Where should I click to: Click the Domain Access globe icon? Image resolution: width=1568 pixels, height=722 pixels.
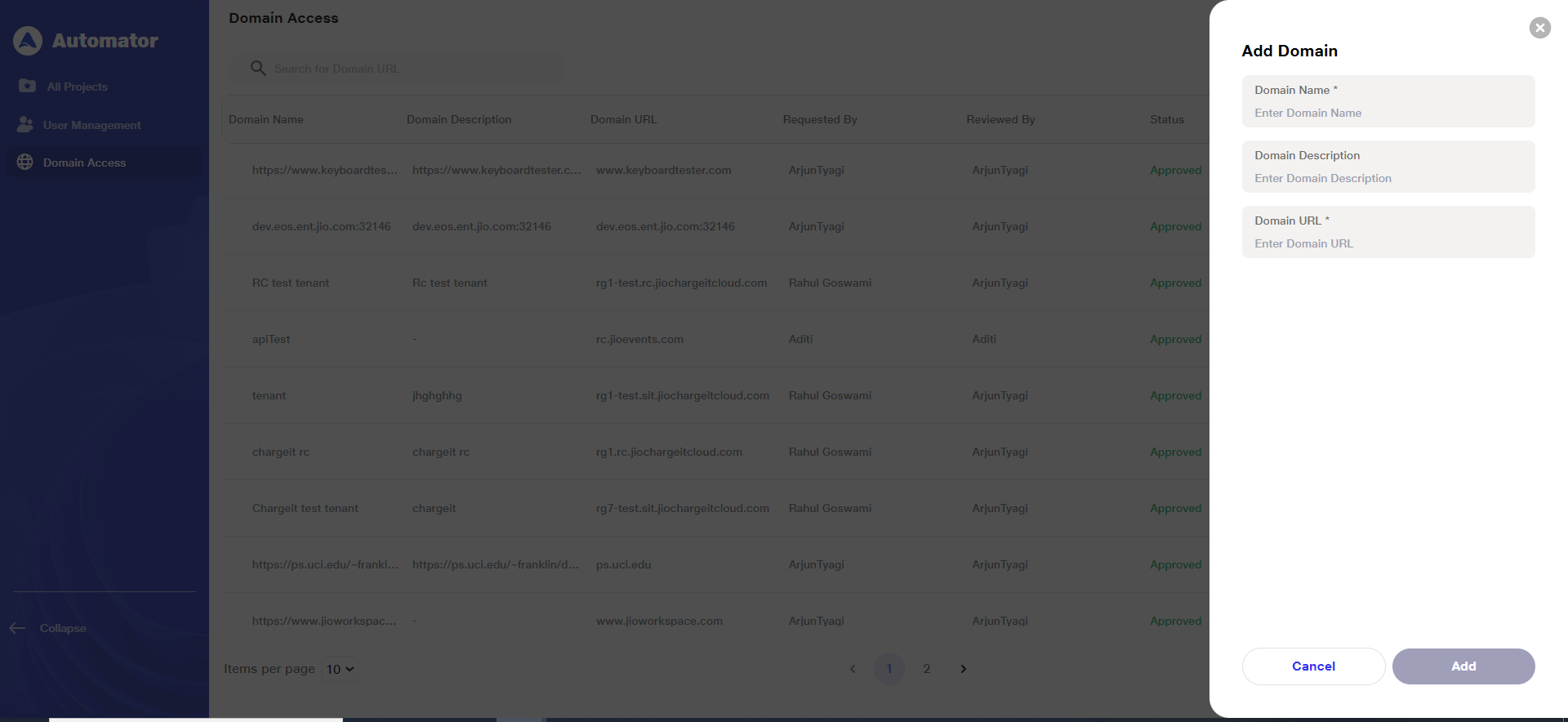point(25,162)
